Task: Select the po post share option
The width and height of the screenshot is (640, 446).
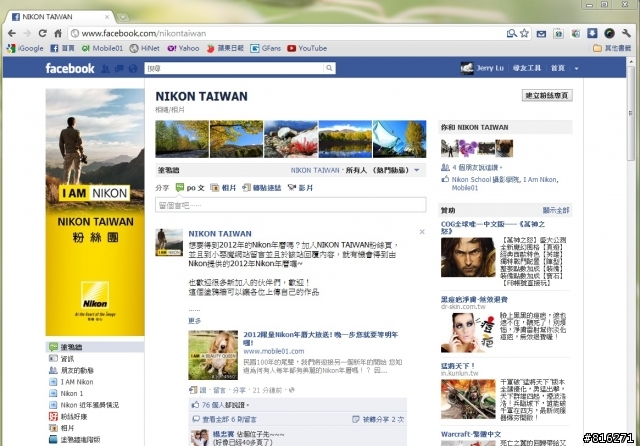Action: (190, 188)
